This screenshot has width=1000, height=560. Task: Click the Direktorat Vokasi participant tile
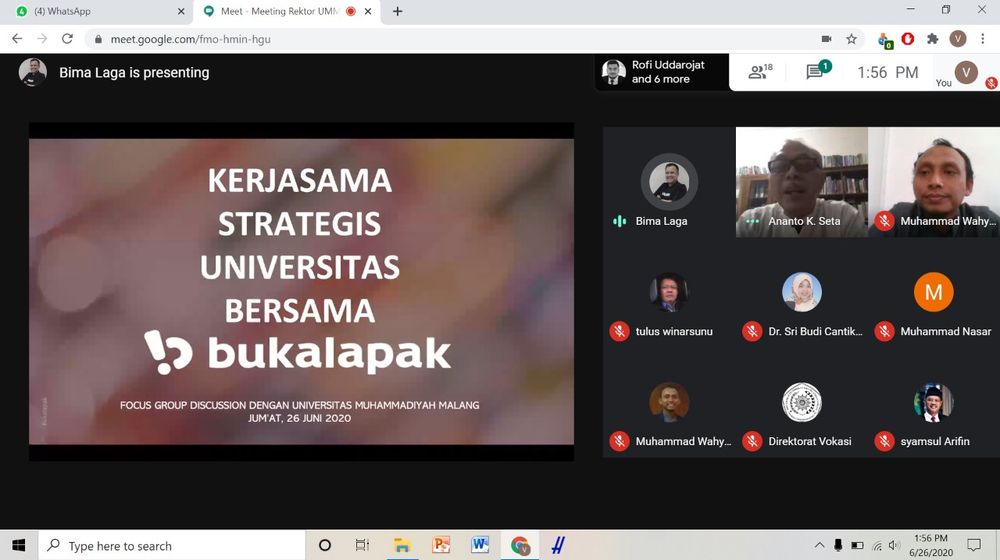coord(802,402)
